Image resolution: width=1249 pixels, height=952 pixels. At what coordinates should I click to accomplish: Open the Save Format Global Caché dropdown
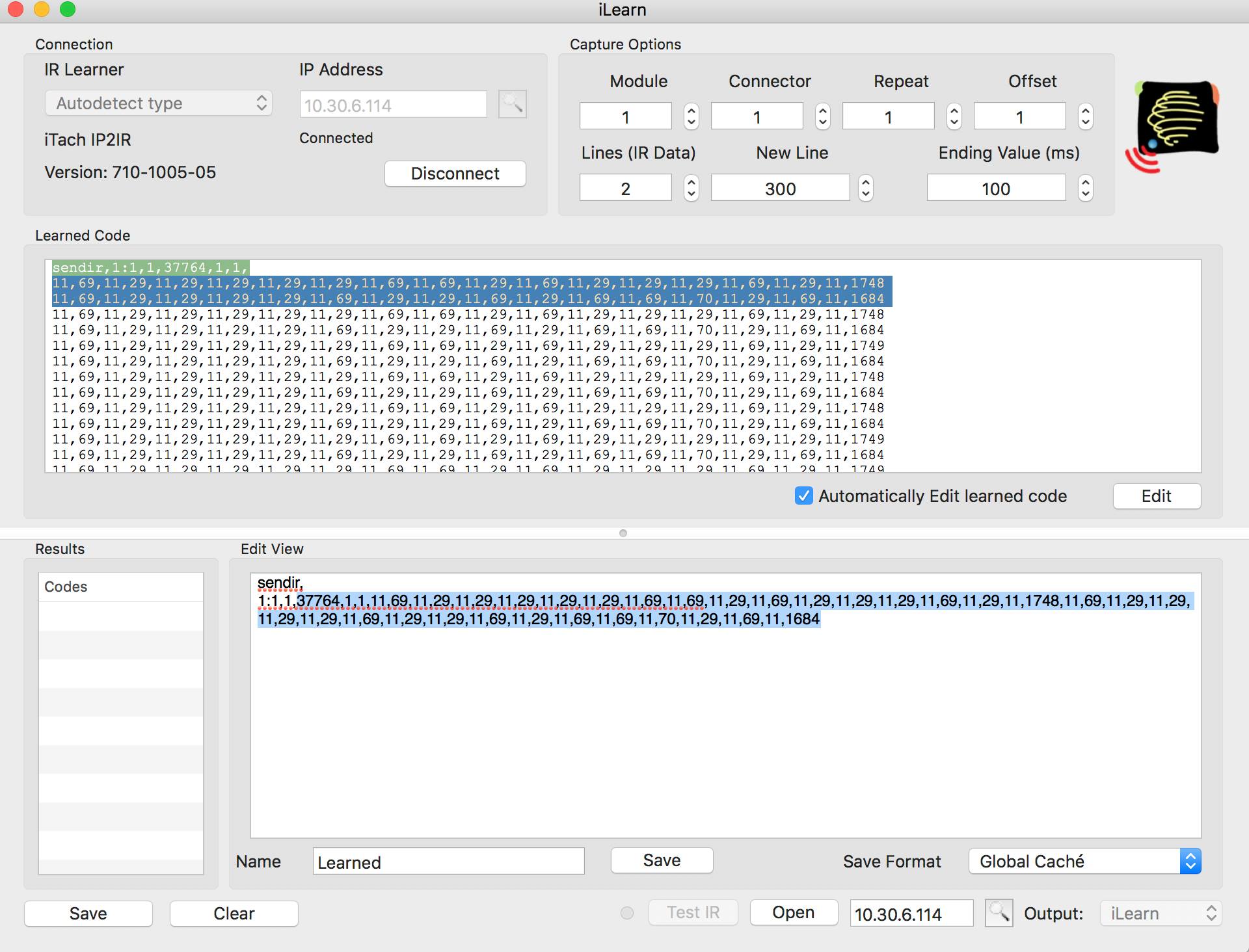pyautogui.click(x=1084, y=861)
